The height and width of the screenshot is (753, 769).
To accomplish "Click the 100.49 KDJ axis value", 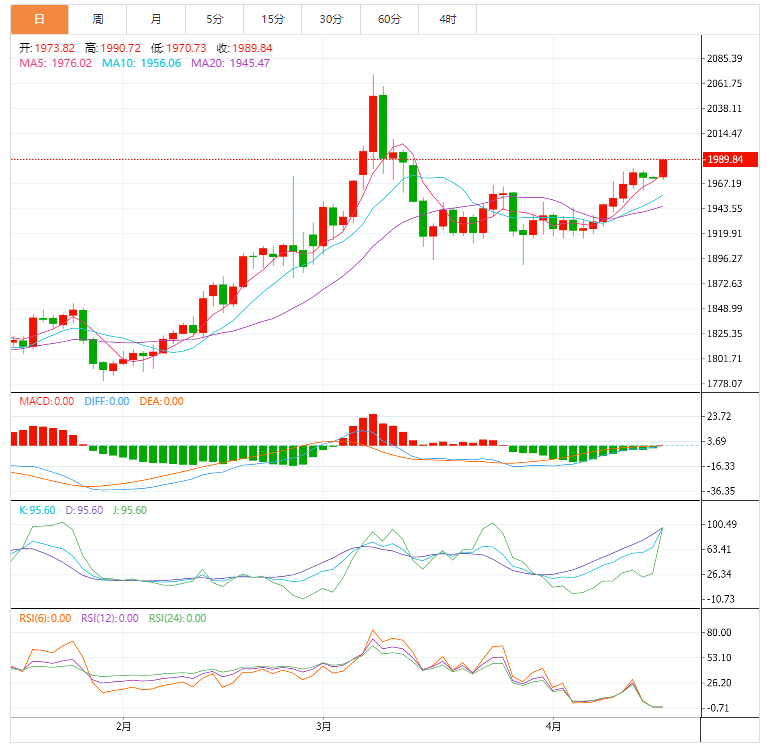I will coord(721,524).
